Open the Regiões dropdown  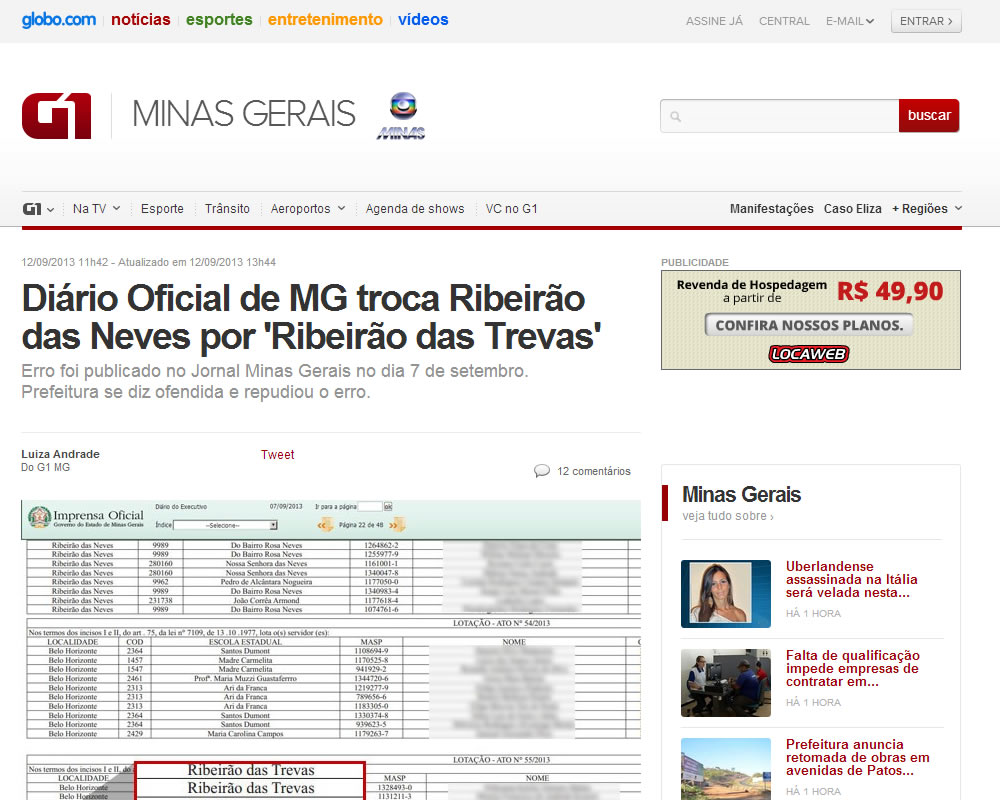927,209
